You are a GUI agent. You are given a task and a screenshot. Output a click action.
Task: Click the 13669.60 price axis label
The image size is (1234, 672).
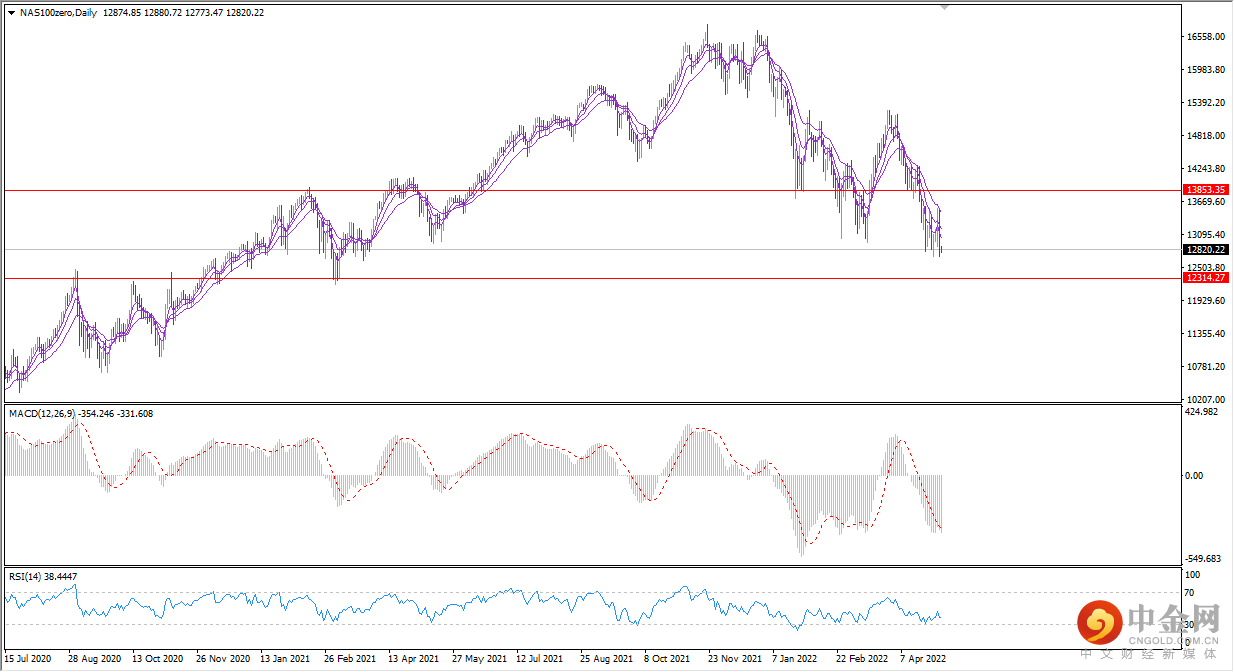[x=1205, y=202]
